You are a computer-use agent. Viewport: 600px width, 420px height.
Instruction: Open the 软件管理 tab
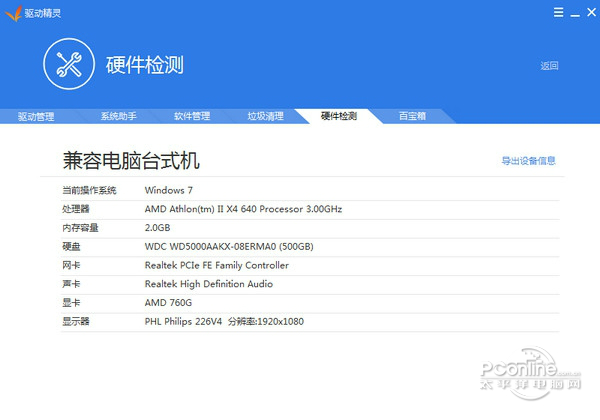click(192, 116)
